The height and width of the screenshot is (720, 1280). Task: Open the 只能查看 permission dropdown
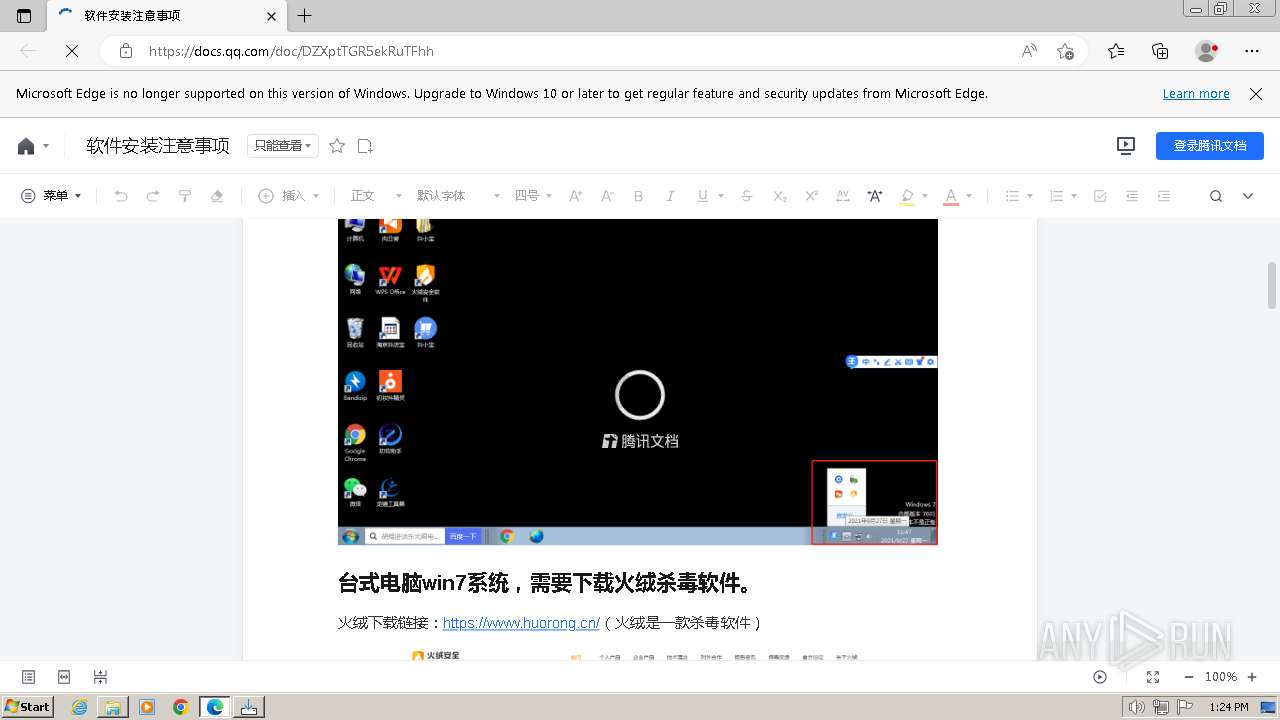pyautogui.click(x=283, y=146)
